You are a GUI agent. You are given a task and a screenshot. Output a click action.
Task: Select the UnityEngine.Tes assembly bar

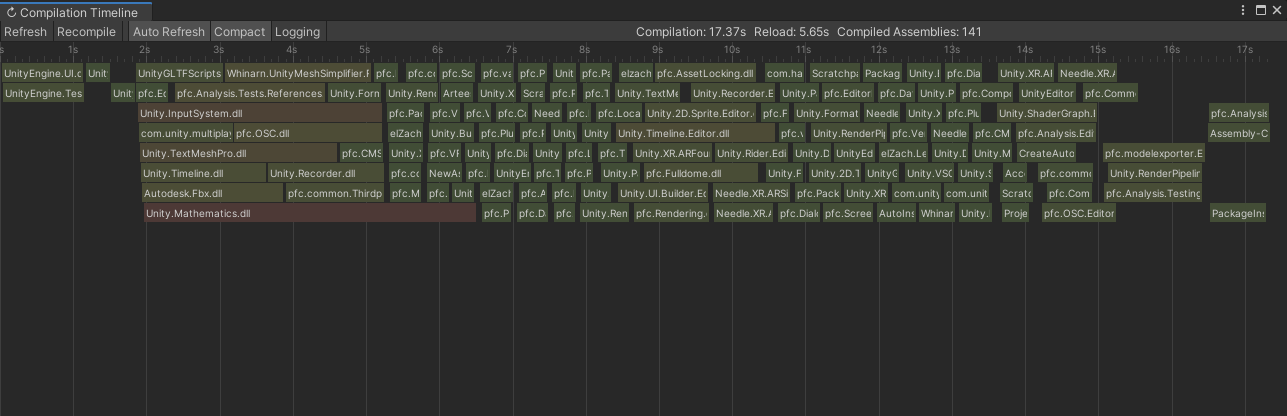point(43,93)
